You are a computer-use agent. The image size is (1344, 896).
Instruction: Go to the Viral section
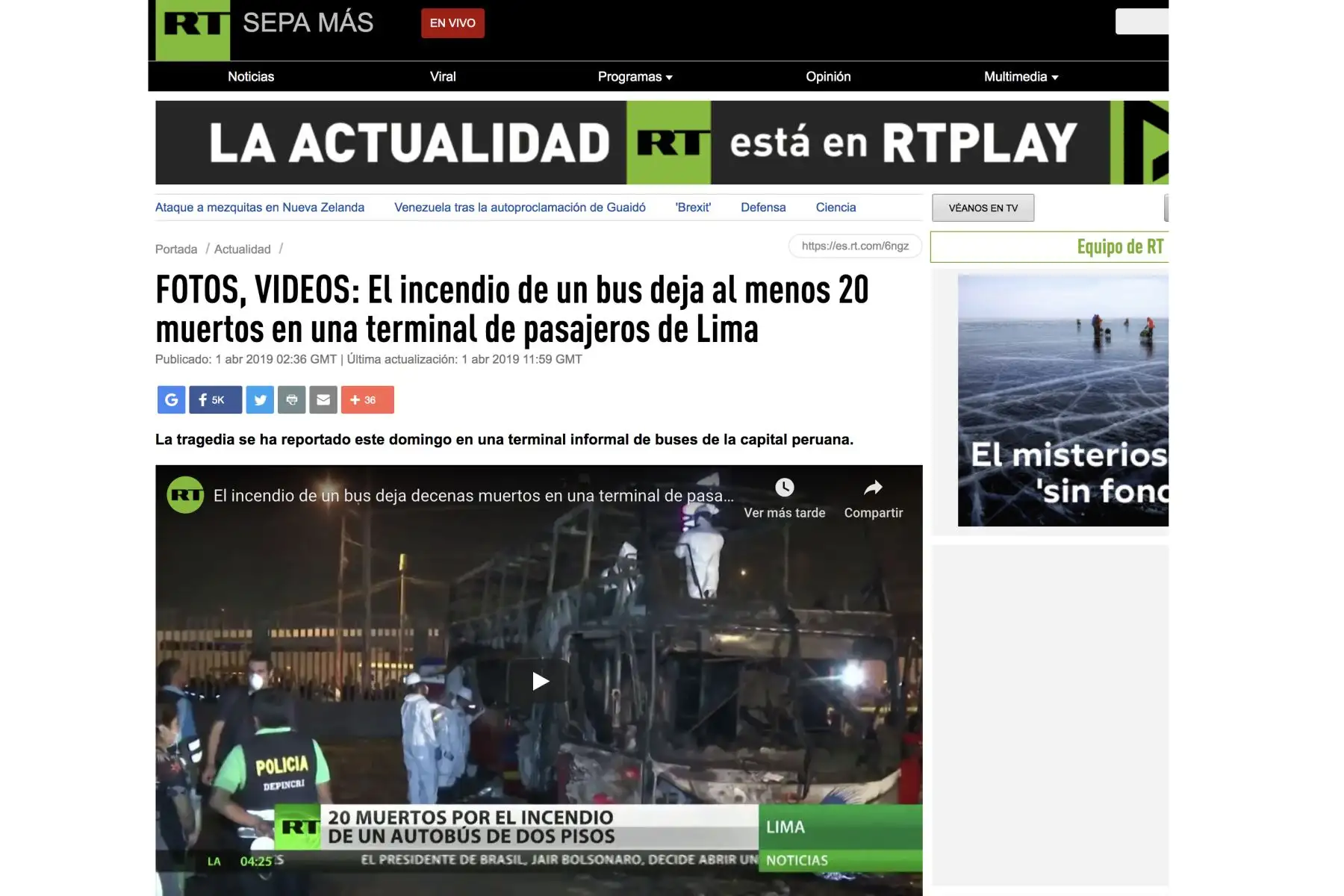point(443,76)
